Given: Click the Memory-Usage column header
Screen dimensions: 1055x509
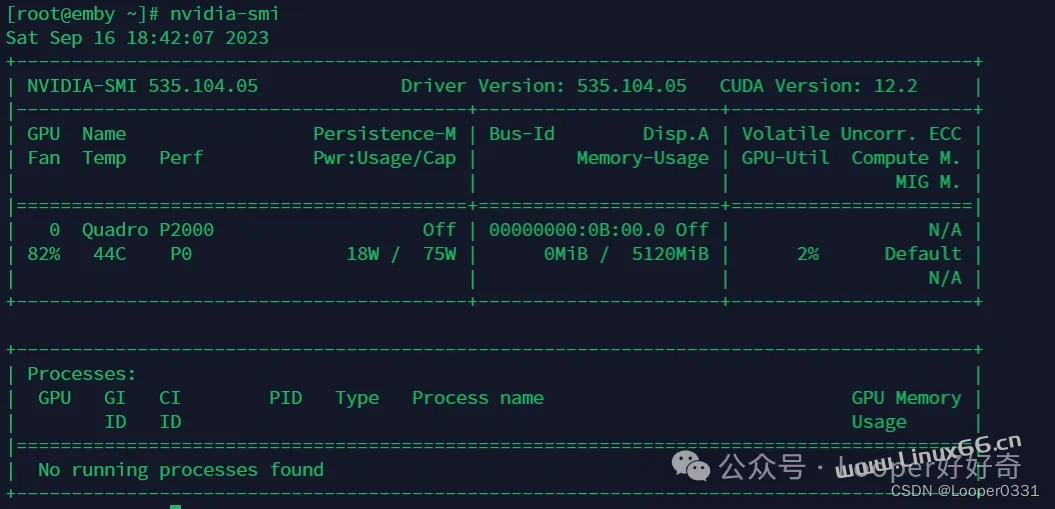Looking at the screenshot, I should [x=643, y=158].
